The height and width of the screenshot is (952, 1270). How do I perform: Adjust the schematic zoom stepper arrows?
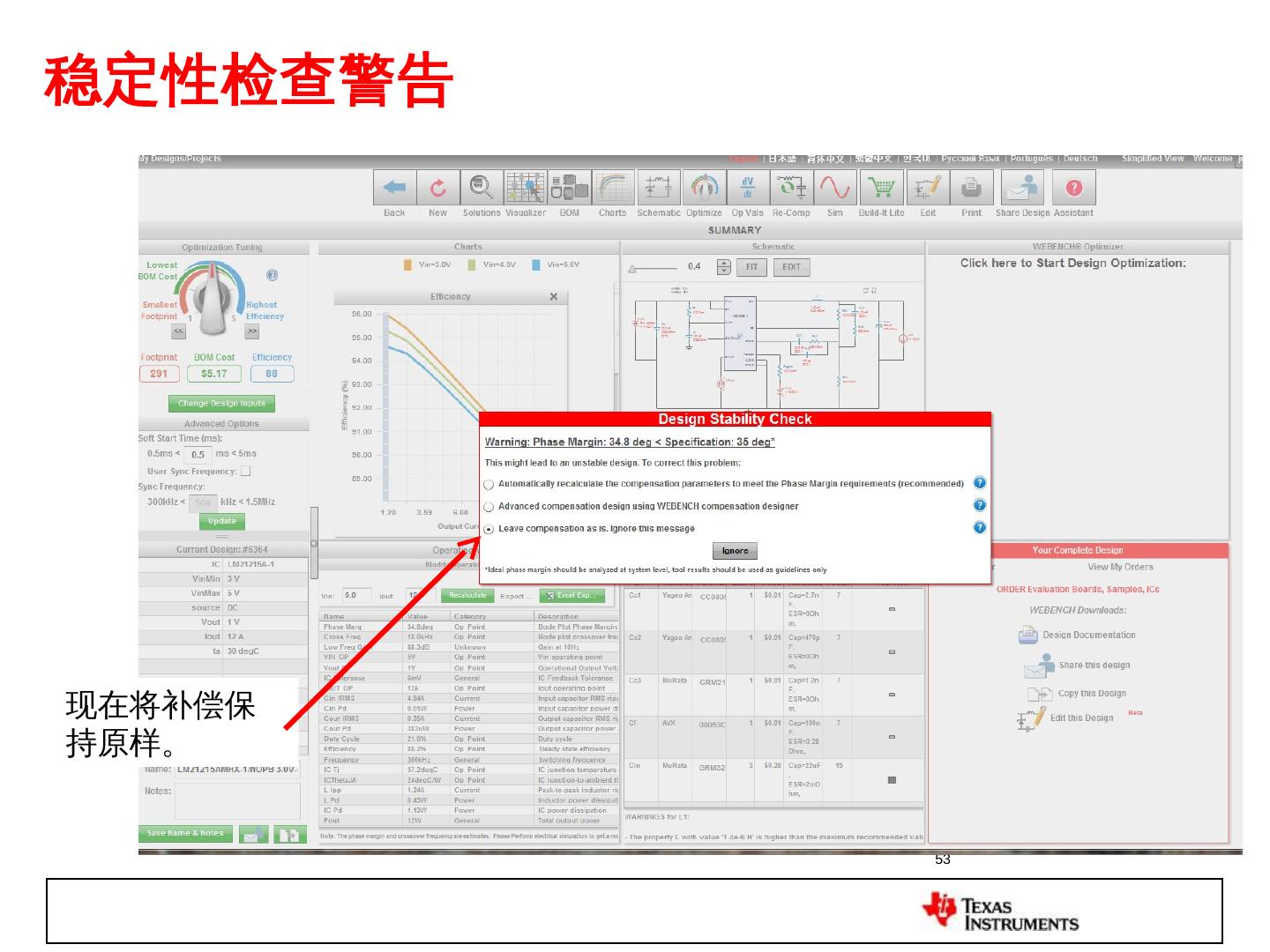point(724,266)
